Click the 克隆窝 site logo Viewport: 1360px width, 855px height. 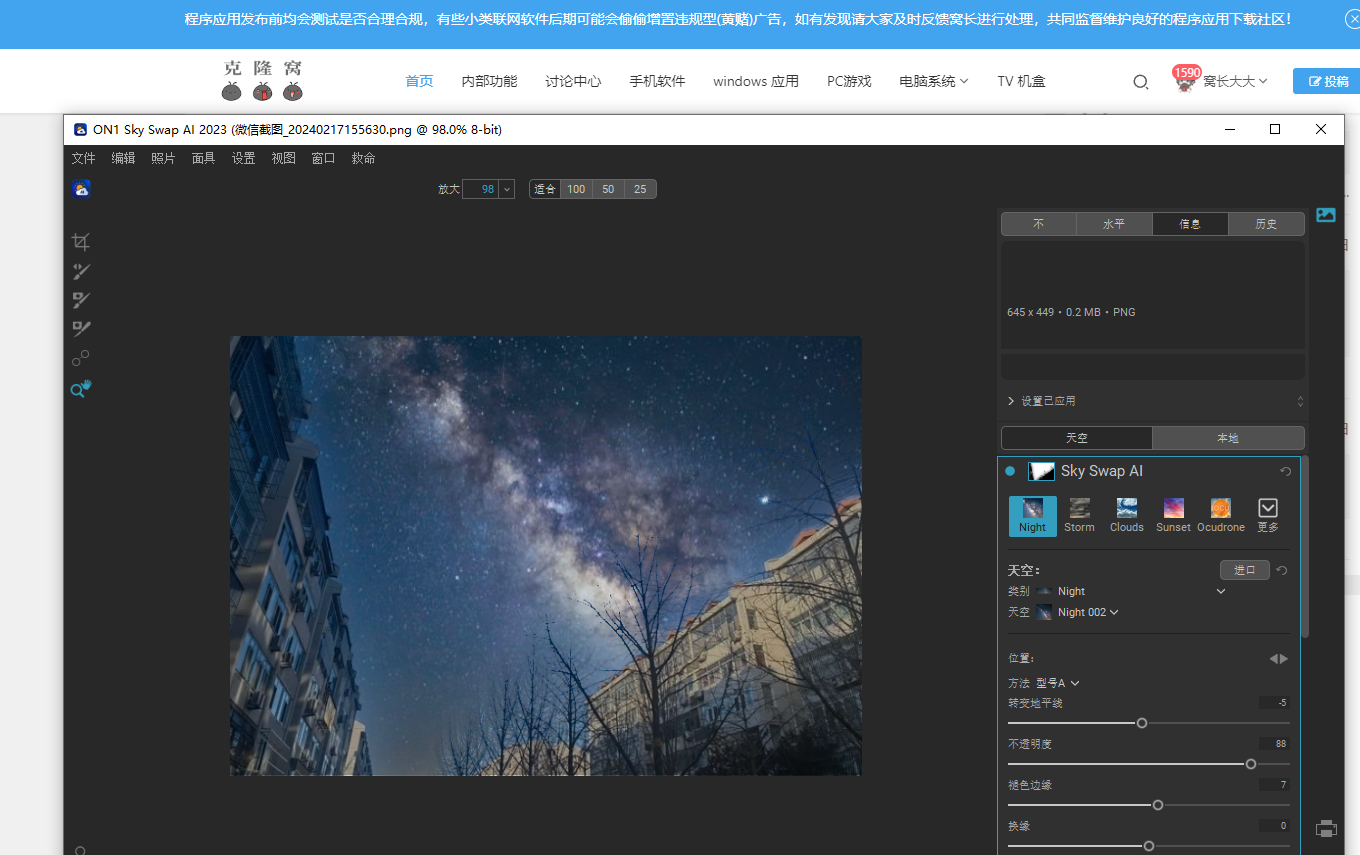click(262, 80)
